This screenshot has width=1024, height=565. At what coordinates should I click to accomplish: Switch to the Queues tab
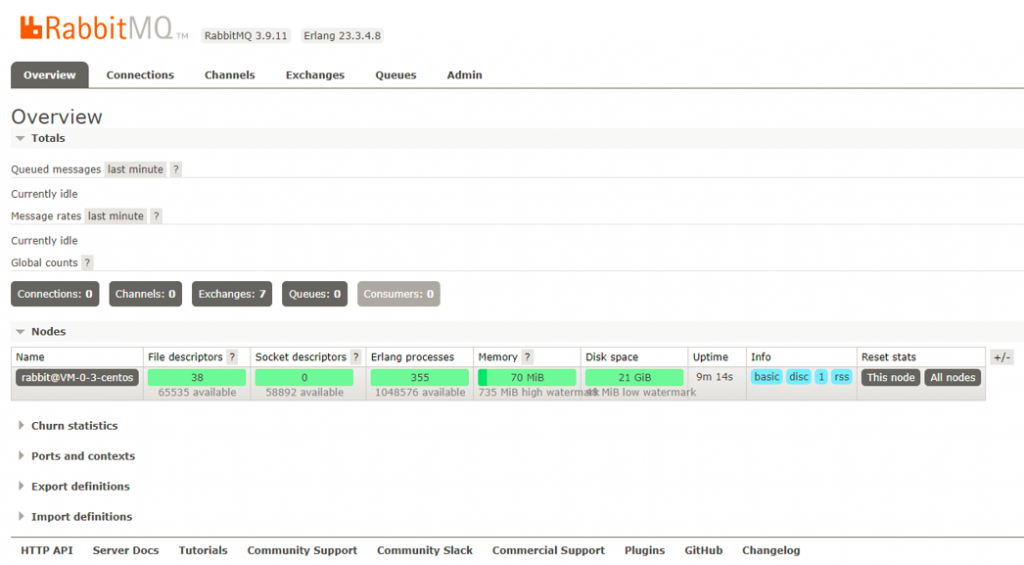click(x=396, y=75)
